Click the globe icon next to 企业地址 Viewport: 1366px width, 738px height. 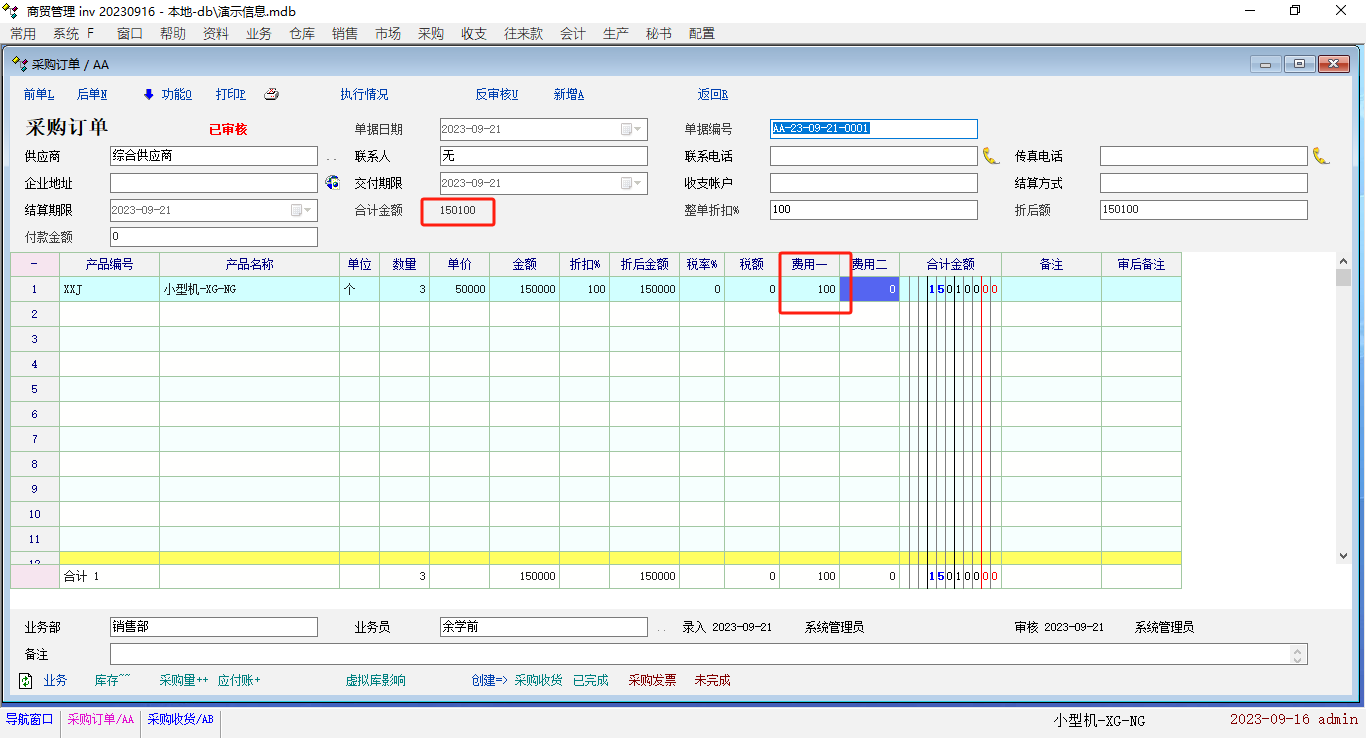(x=333, y=183)
